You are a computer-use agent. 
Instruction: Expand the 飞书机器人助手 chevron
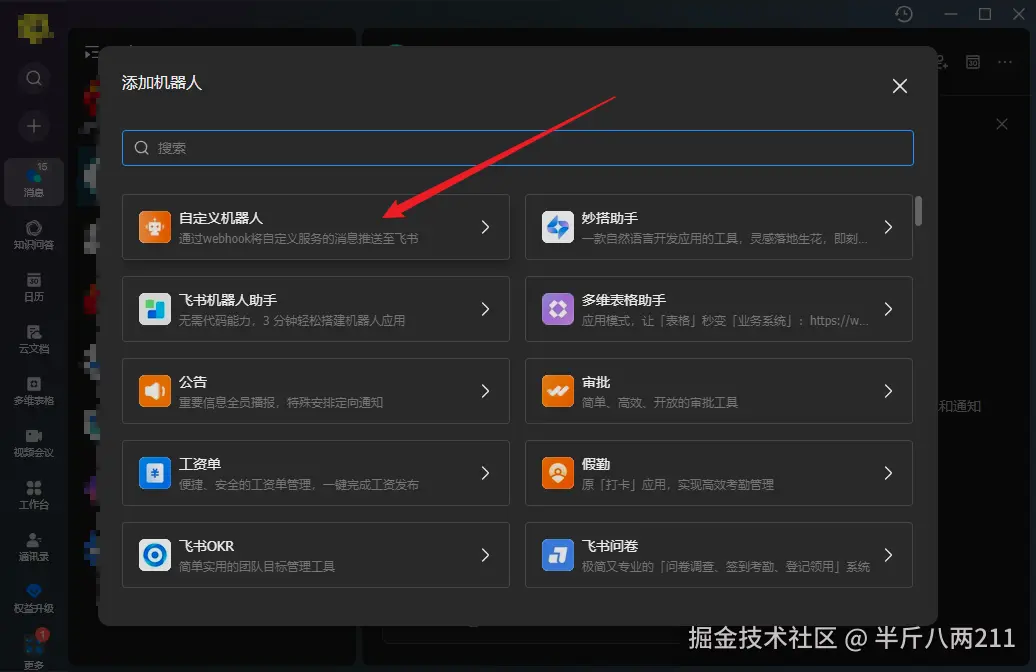tap(485, 309)
